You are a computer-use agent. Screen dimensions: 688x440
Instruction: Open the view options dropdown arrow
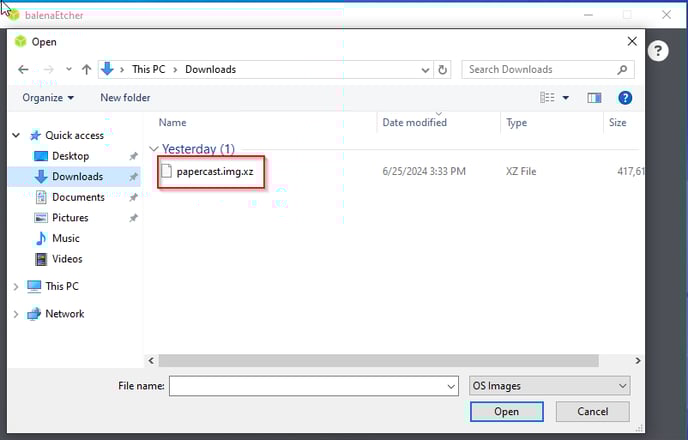[566, 97]
